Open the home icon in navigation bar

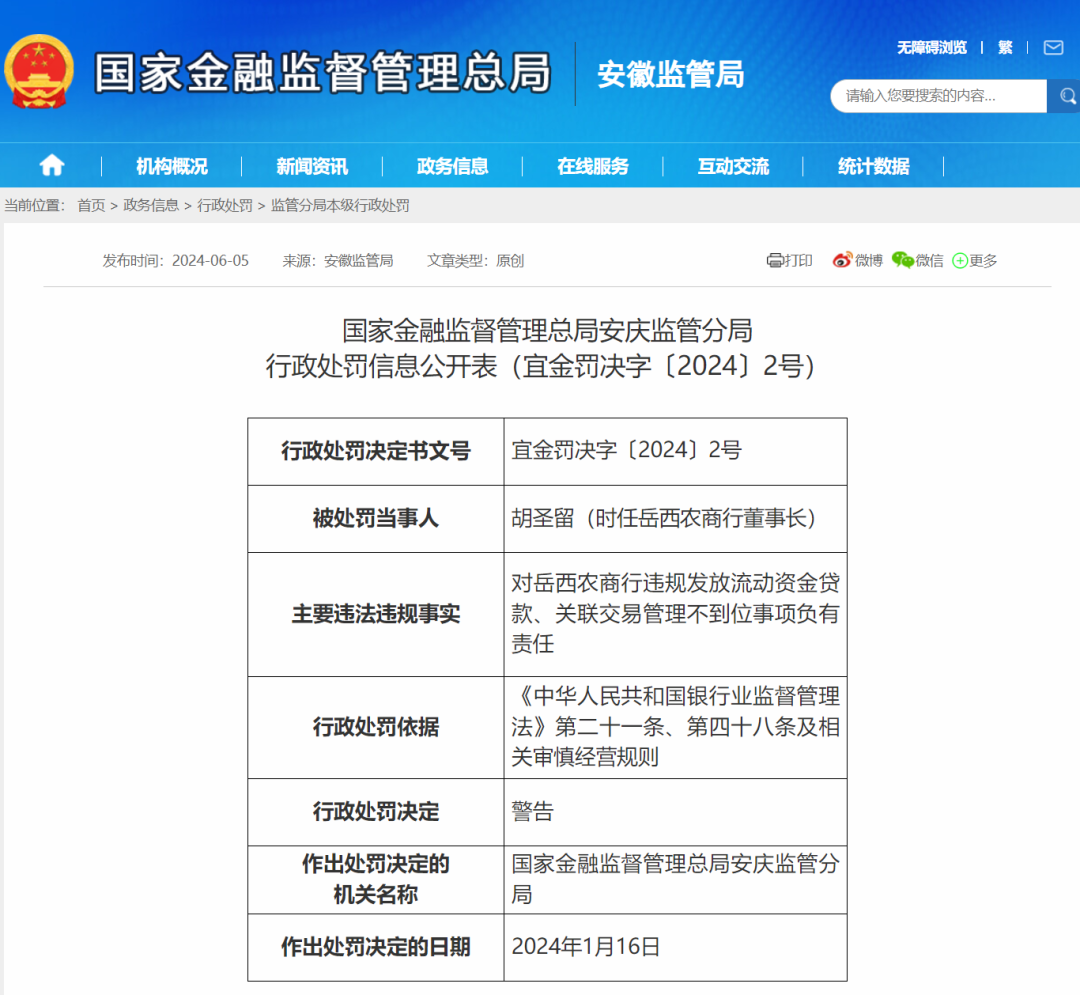pos(52,165)
